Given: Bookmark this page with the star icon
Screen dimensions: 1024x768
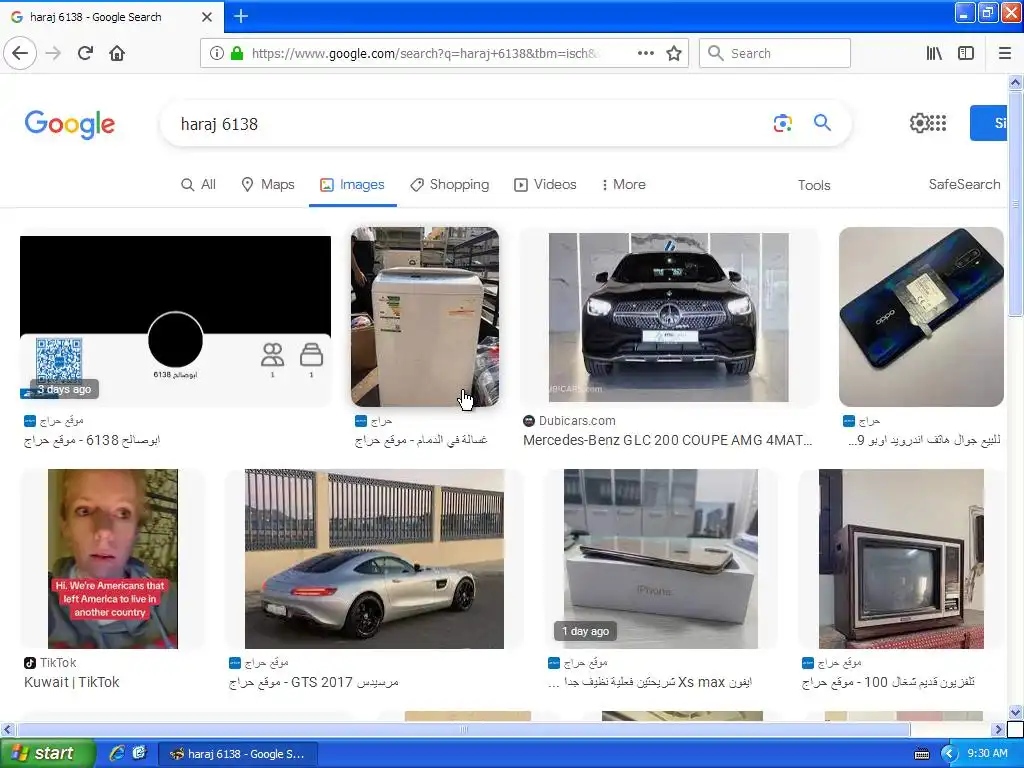Looking at the screenshot, I should point(674,53).
